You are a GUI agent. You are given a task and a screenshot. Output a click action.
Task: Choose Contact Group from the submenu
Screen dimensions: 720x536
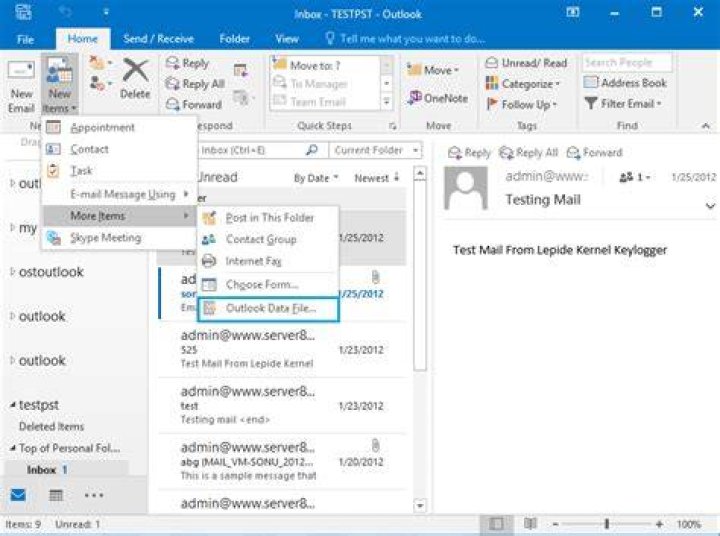point(269,239)
